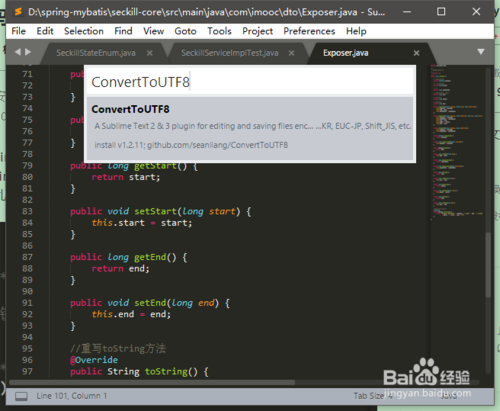Open the Preferences menu
500x411 pixels.
coord(309,31)
